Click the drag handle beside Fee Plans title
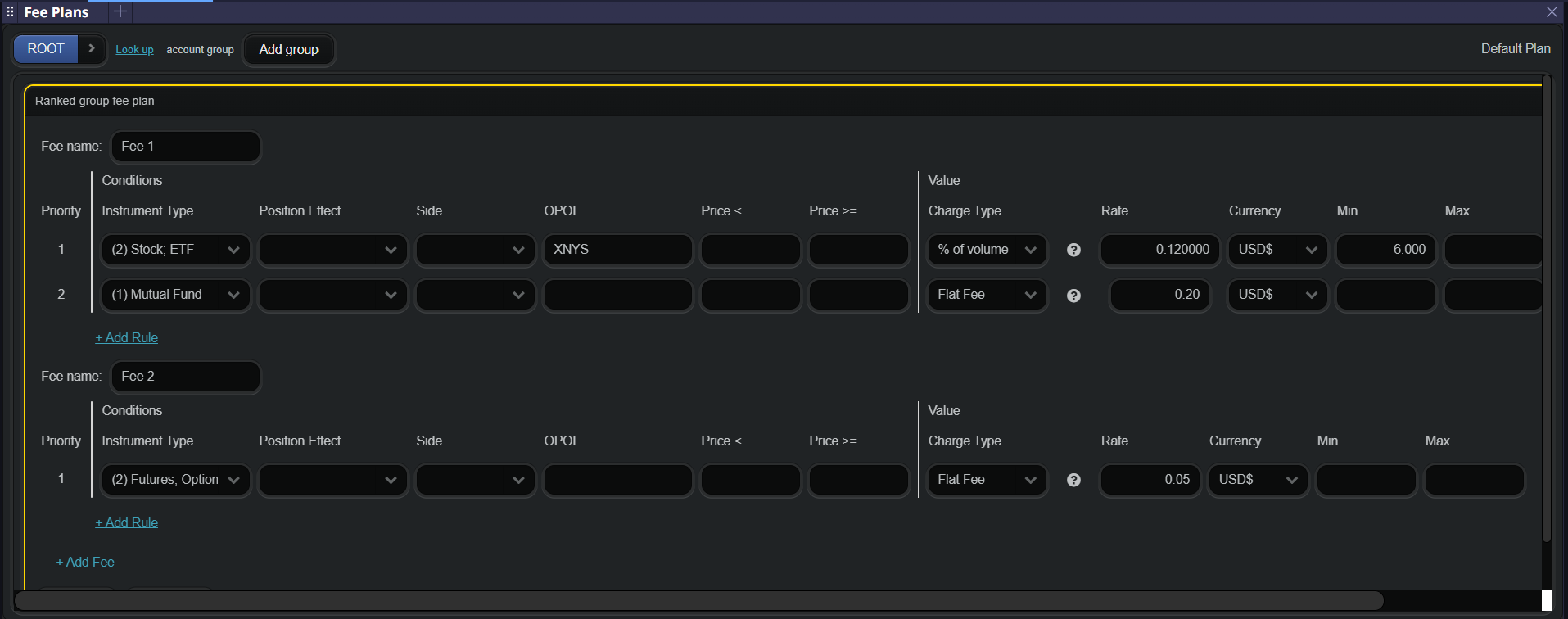The image size is (1568, 619). pyautogui.click(x=11, y=12)
